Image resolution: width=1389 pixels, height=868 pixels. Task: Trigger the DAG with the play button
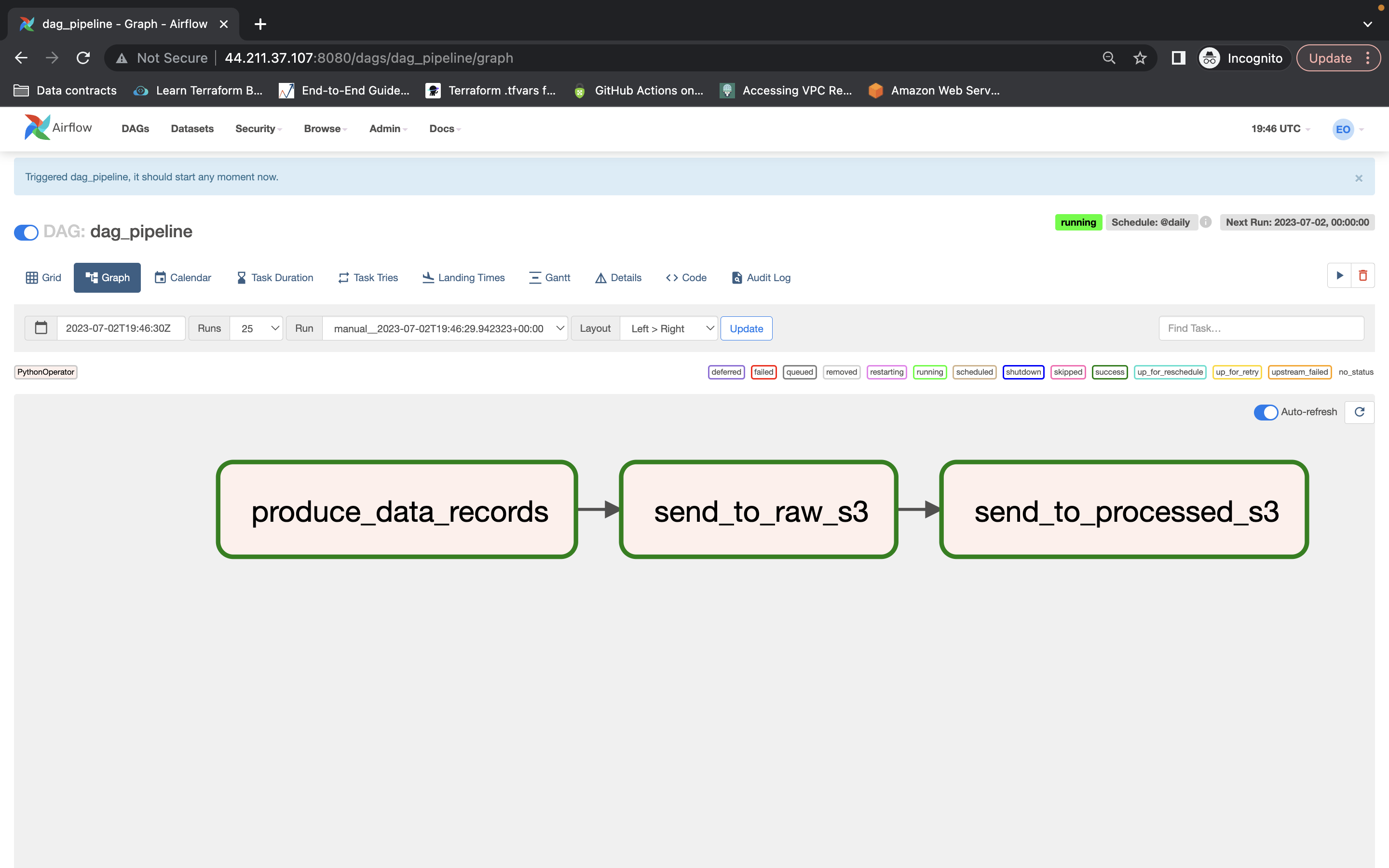[1340, 275]
